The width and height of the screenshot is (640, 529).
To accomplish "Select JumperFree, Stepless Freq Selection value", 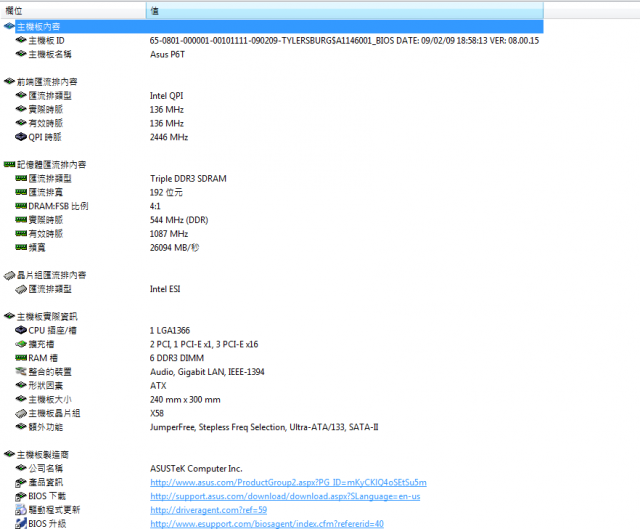I will point(264,427).
